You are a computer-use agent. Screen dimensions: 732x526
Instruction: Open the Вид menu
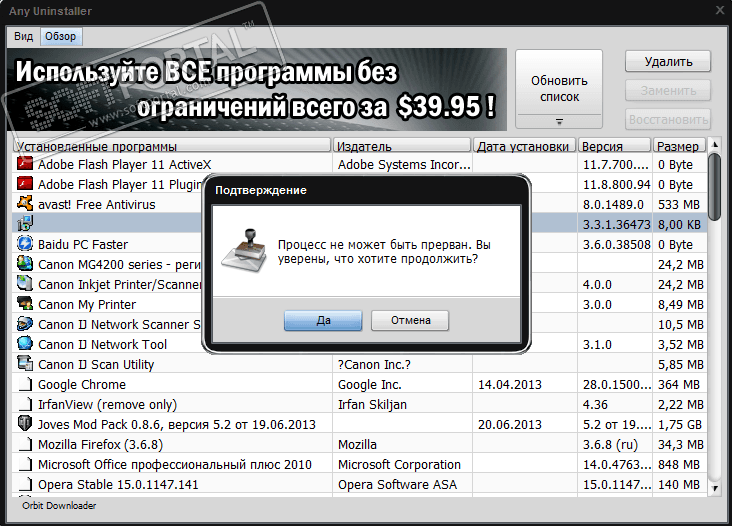coord(23,36)
